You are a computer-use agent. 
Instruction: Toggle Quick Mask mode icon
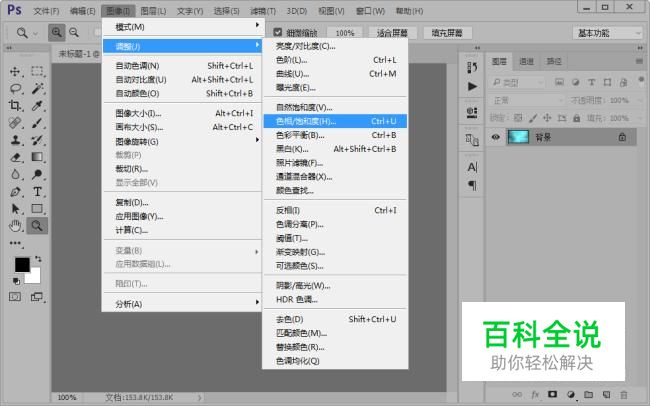pyautogui.click(x=15, y=297)
